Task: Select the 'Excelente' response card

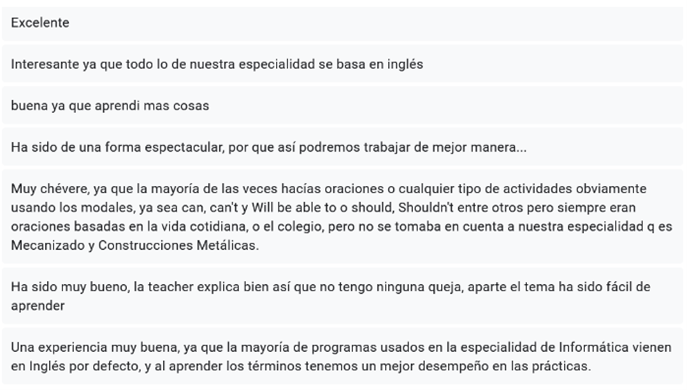Action: (342, 23)
